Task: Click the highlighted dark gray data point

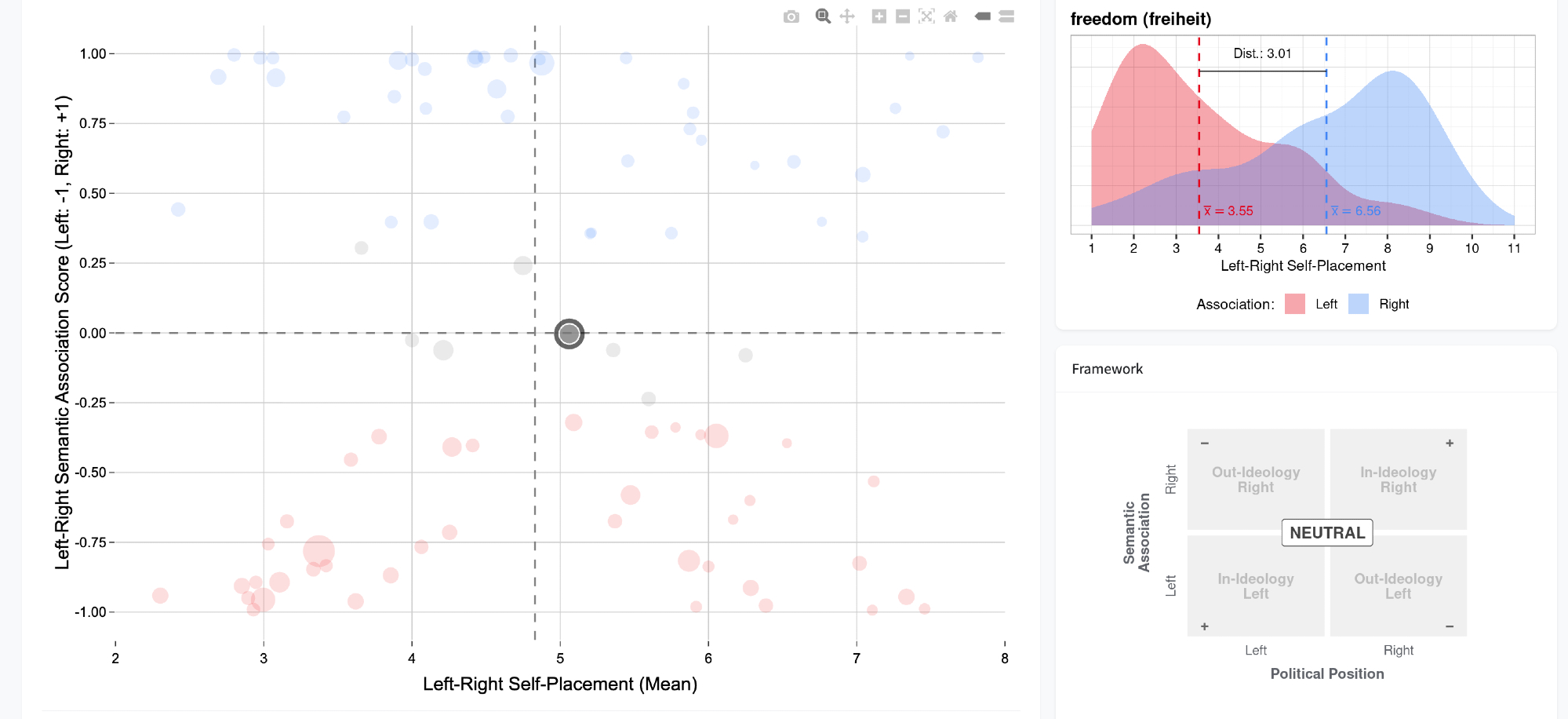Action: 569,334
